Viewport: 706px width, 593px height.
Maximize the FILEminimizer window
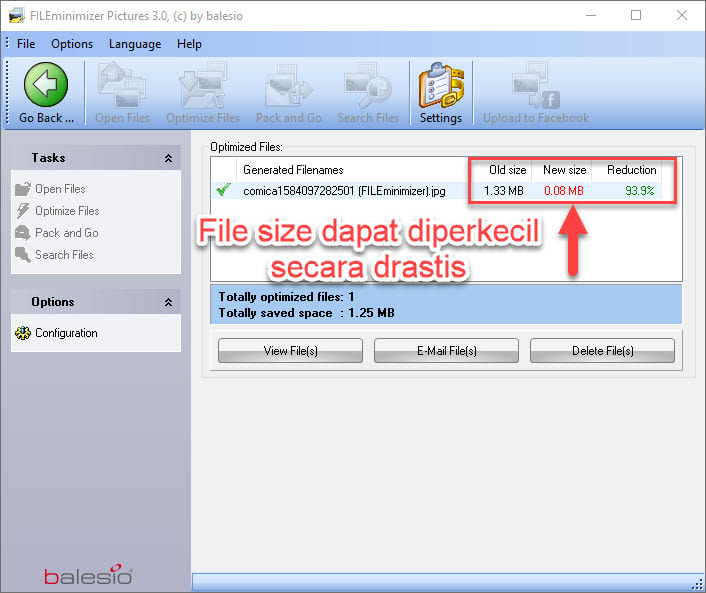[x=636, y=15]
